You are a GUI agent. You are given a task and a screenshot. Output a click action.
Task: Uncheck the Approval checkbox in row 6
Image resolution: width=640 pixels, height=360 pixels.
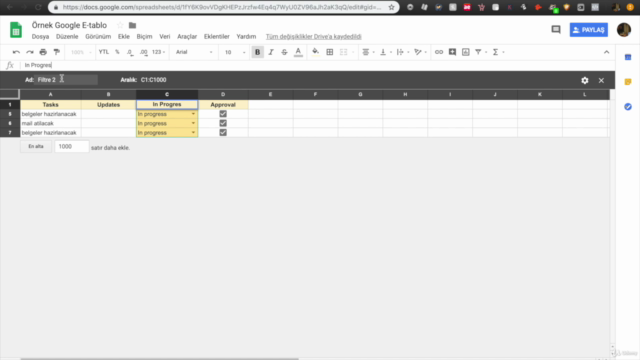[x=223, y=123]
